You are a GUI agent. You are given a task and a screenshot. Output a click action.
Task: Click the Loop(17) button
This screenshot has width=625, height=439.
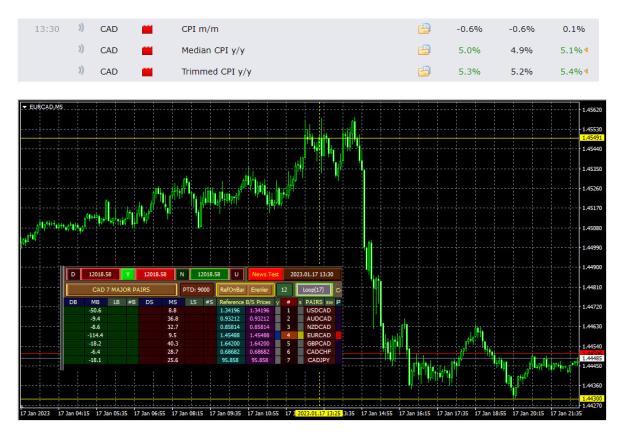pyautogui.click(x=314, y=290)
